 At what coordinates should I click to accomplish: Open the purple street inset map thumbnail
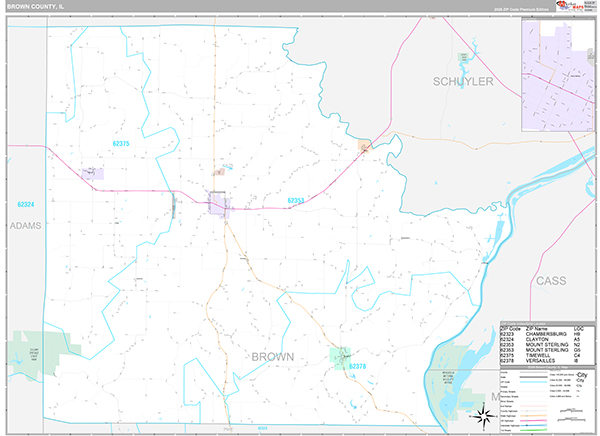click(x=559, y=74)
